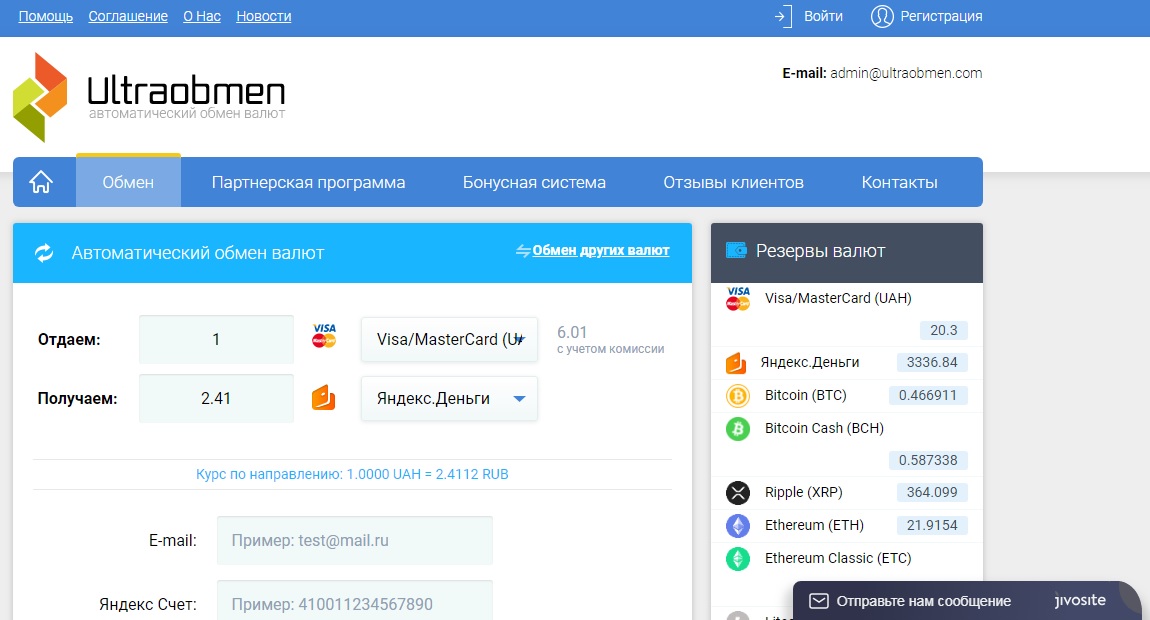Click the 20.3 reserve value
Screen dimensions: 1150x620
[944, 330]
